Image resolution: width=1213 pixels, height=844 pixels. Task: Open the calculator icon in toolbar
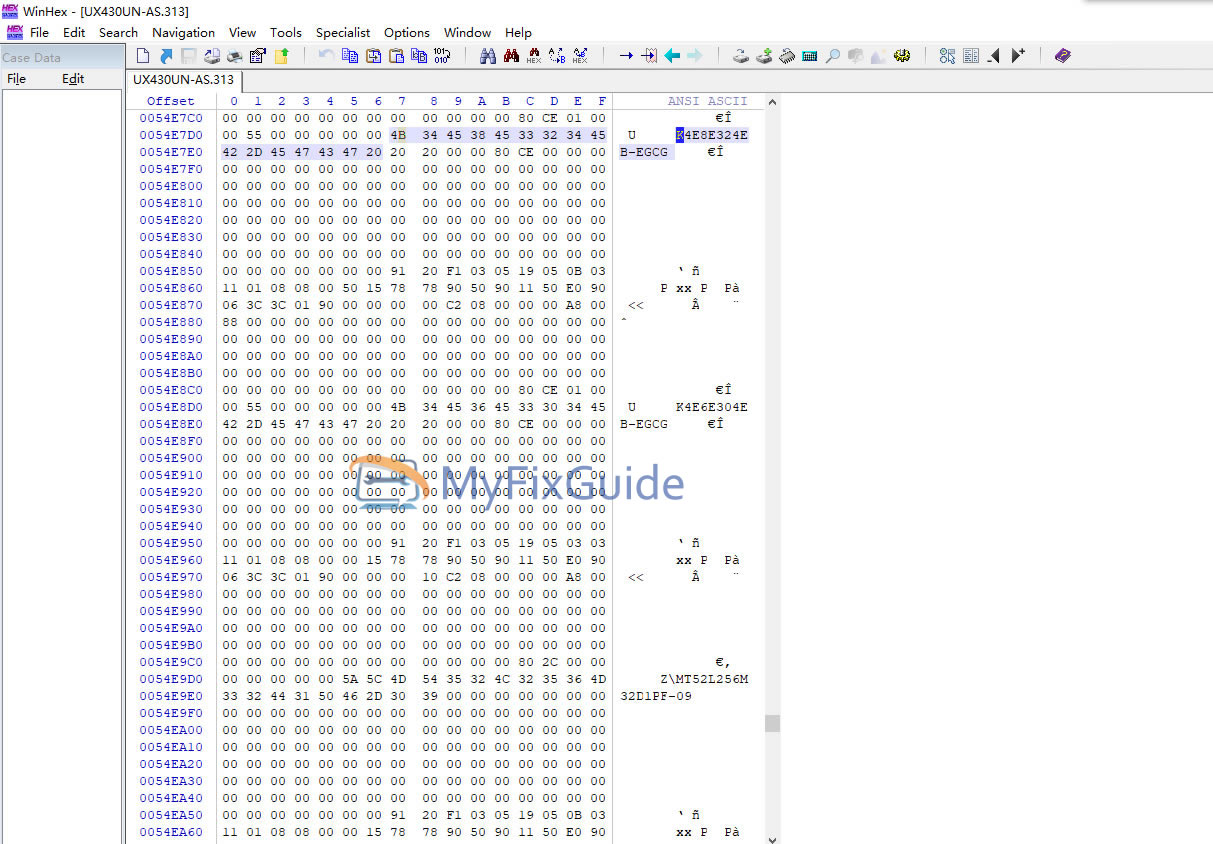[810, 56]
